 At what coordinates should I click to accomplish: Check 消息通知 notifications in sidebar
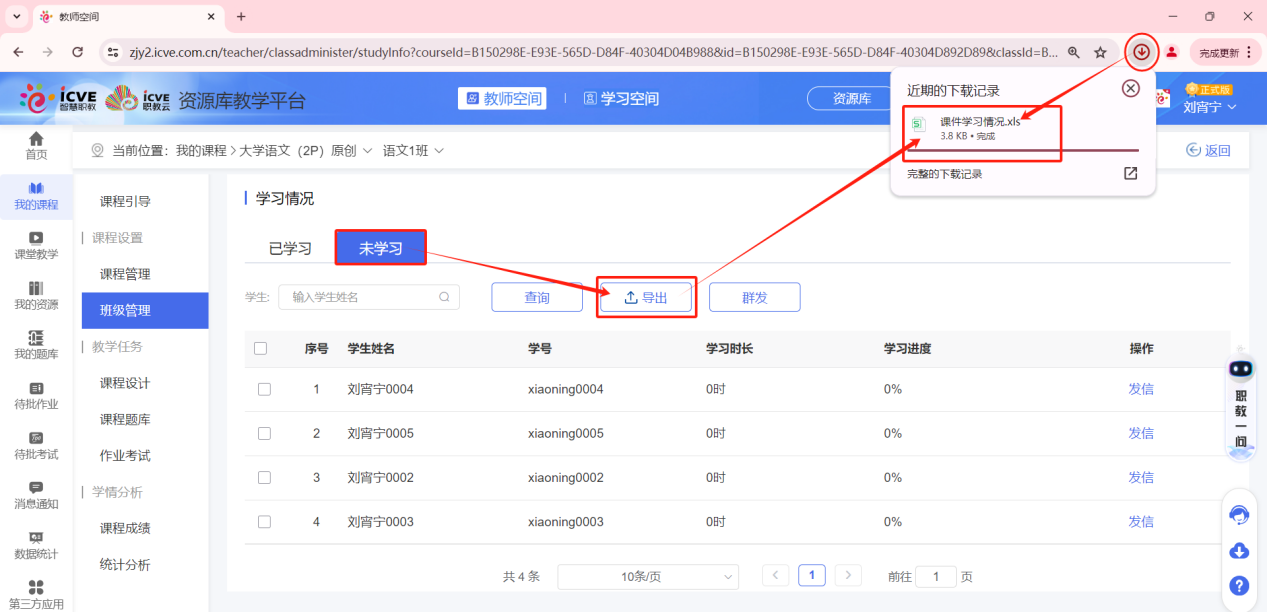pos(36,496)
